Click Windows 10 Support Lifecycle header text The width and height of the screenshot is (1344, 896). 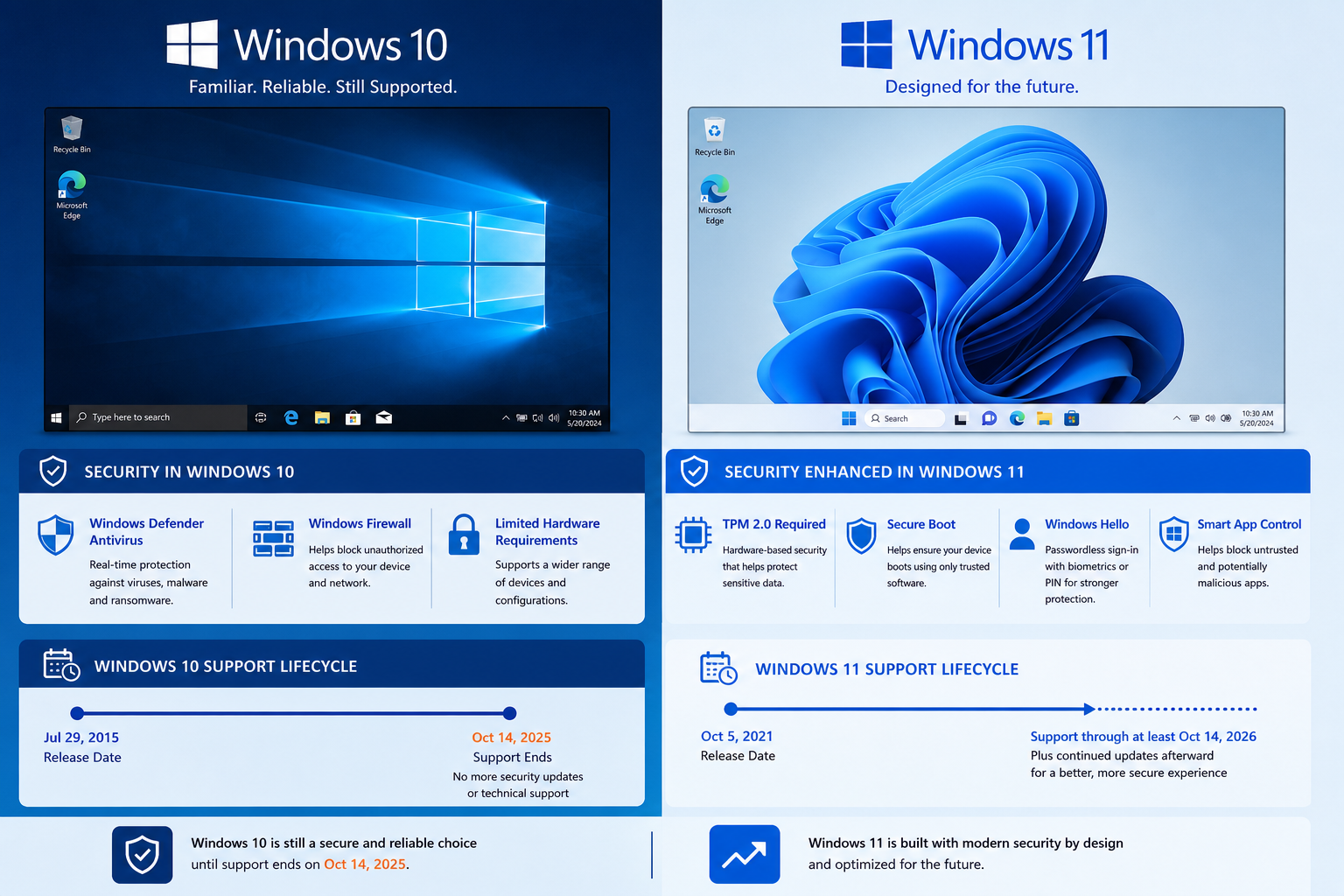click(x=226, y=667)
